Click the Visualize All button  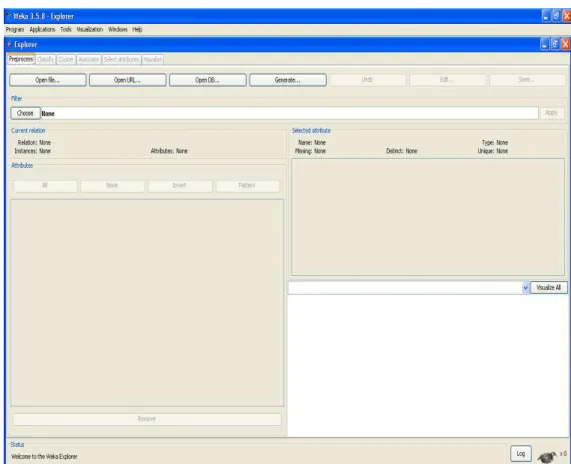[549, 288]
